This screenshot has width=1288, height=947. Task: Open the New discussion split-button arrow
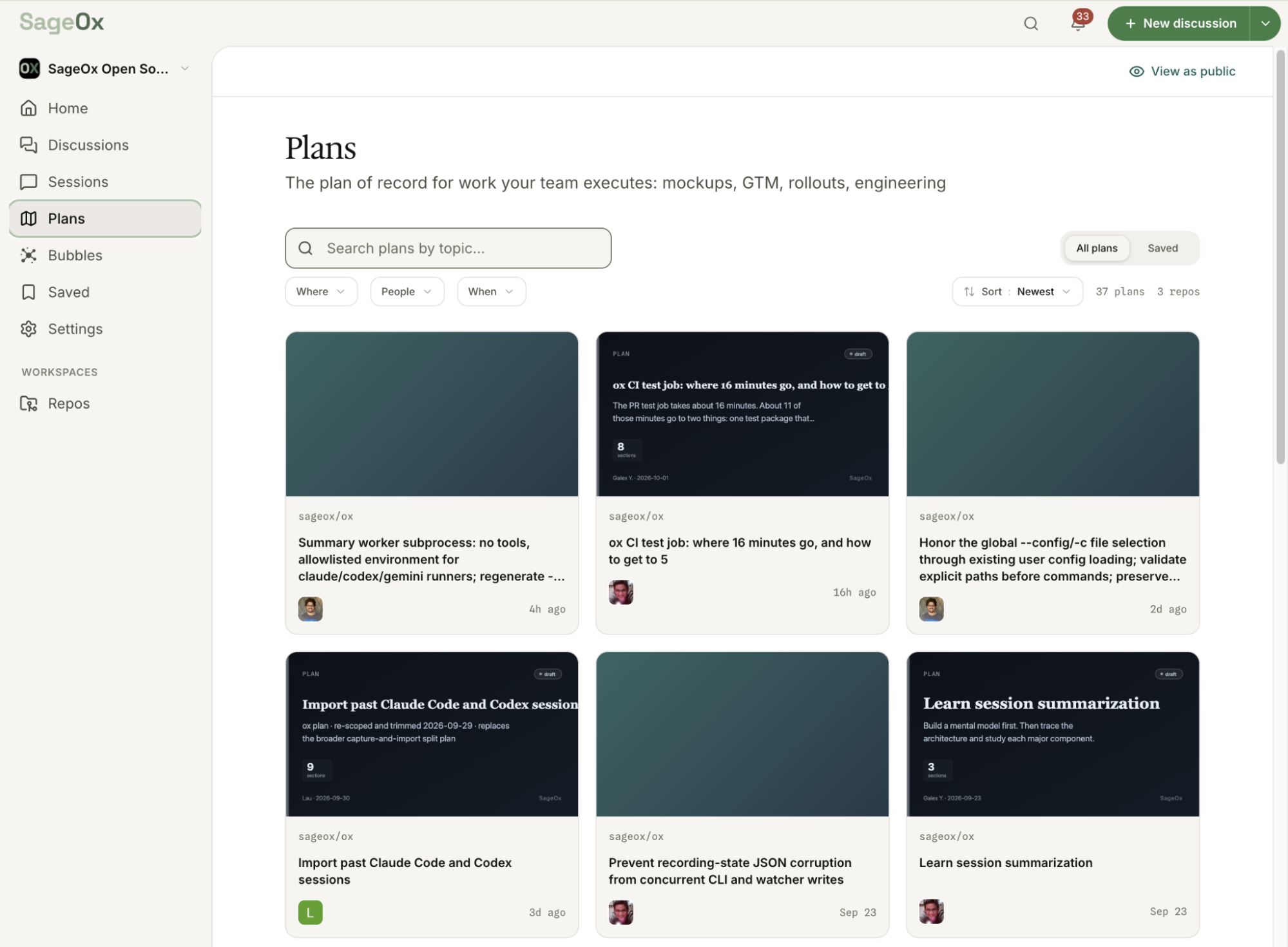click(1265, 23)
